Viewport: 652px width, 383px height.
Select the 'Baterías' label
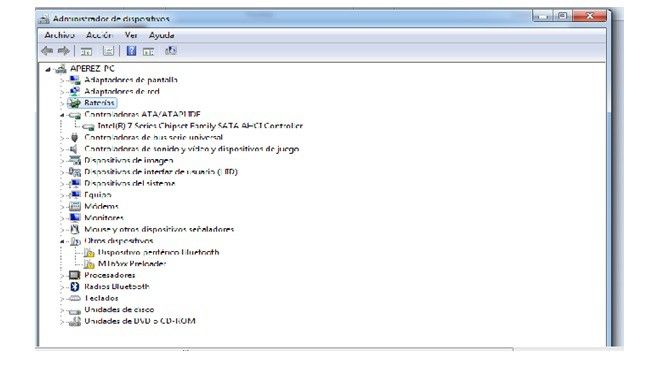tap(99, 103)
